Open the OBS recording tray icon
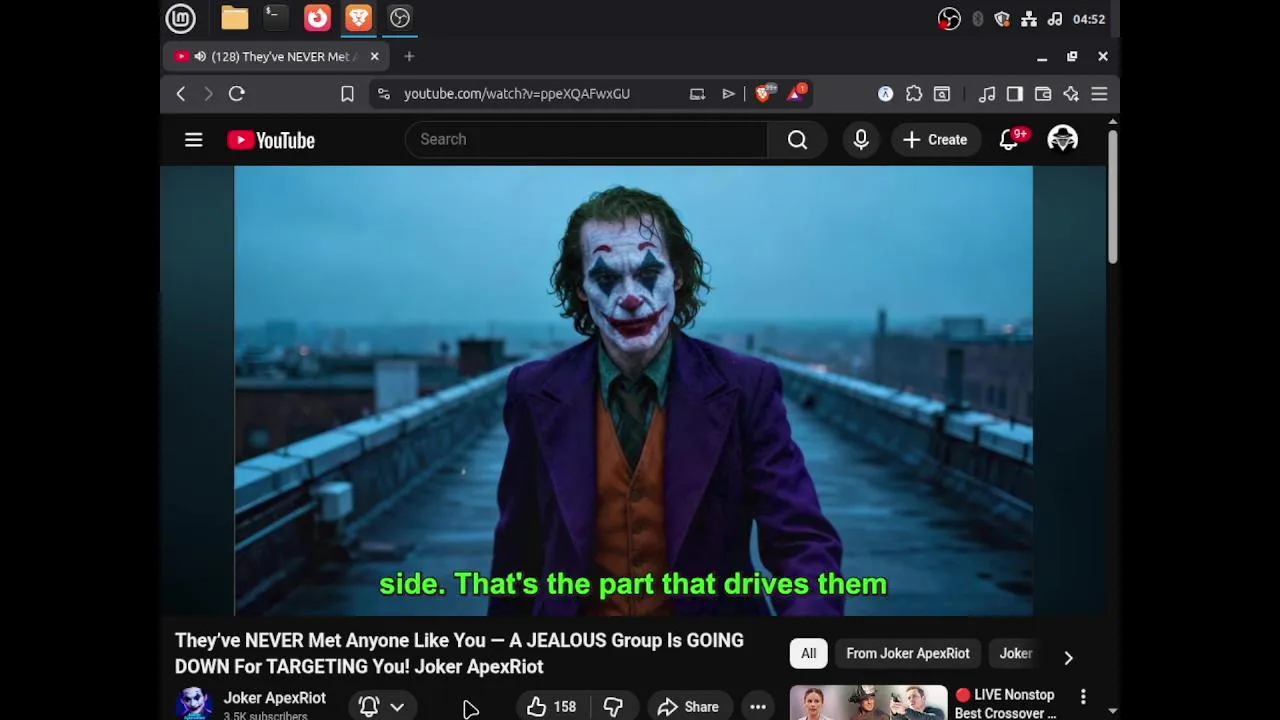The image size is (1280, 720). click(949, 19)
